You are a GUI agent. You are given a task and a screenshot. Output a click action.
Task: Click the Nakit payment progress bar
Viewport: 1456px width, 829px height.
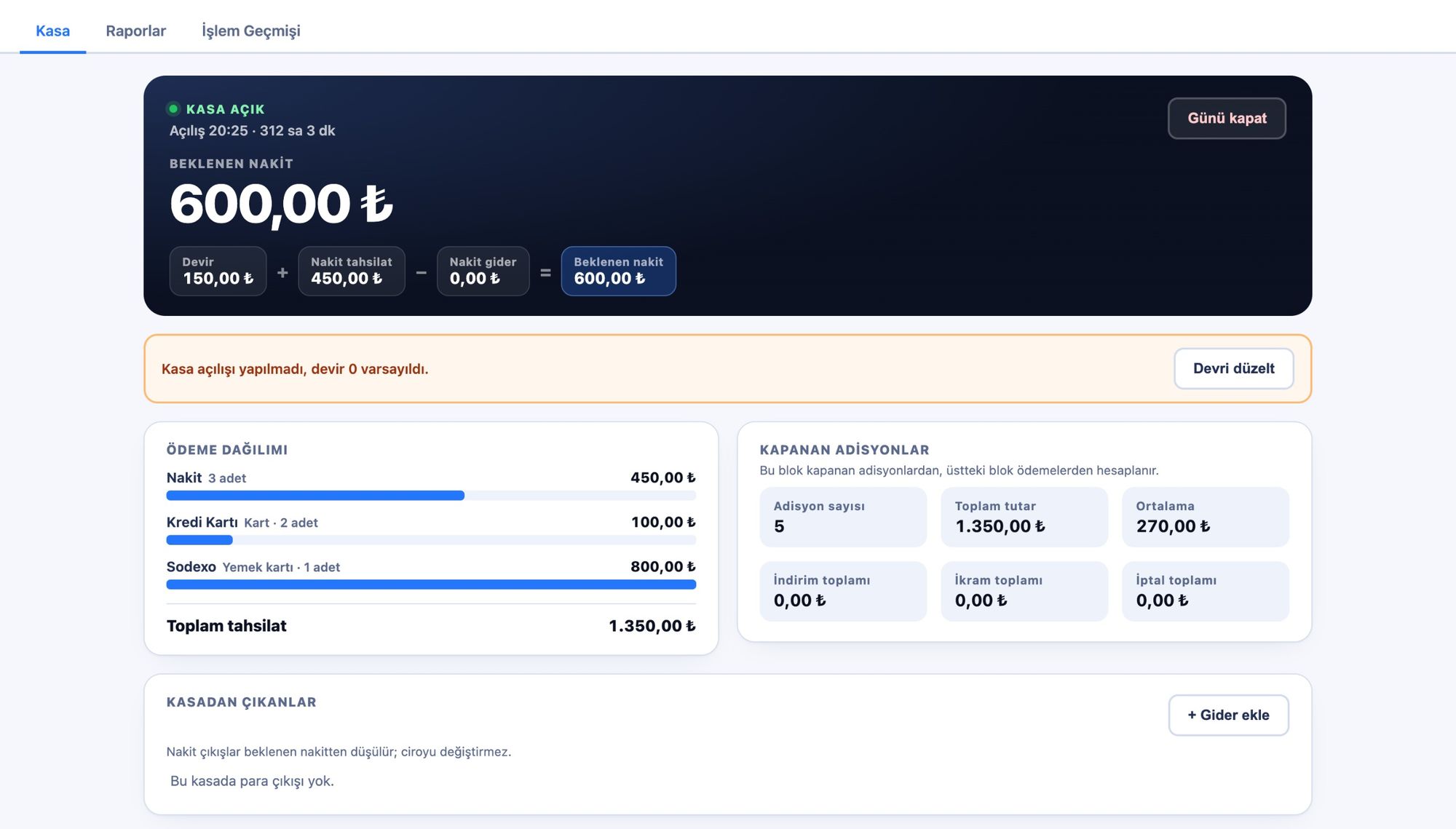click(431, 496)
